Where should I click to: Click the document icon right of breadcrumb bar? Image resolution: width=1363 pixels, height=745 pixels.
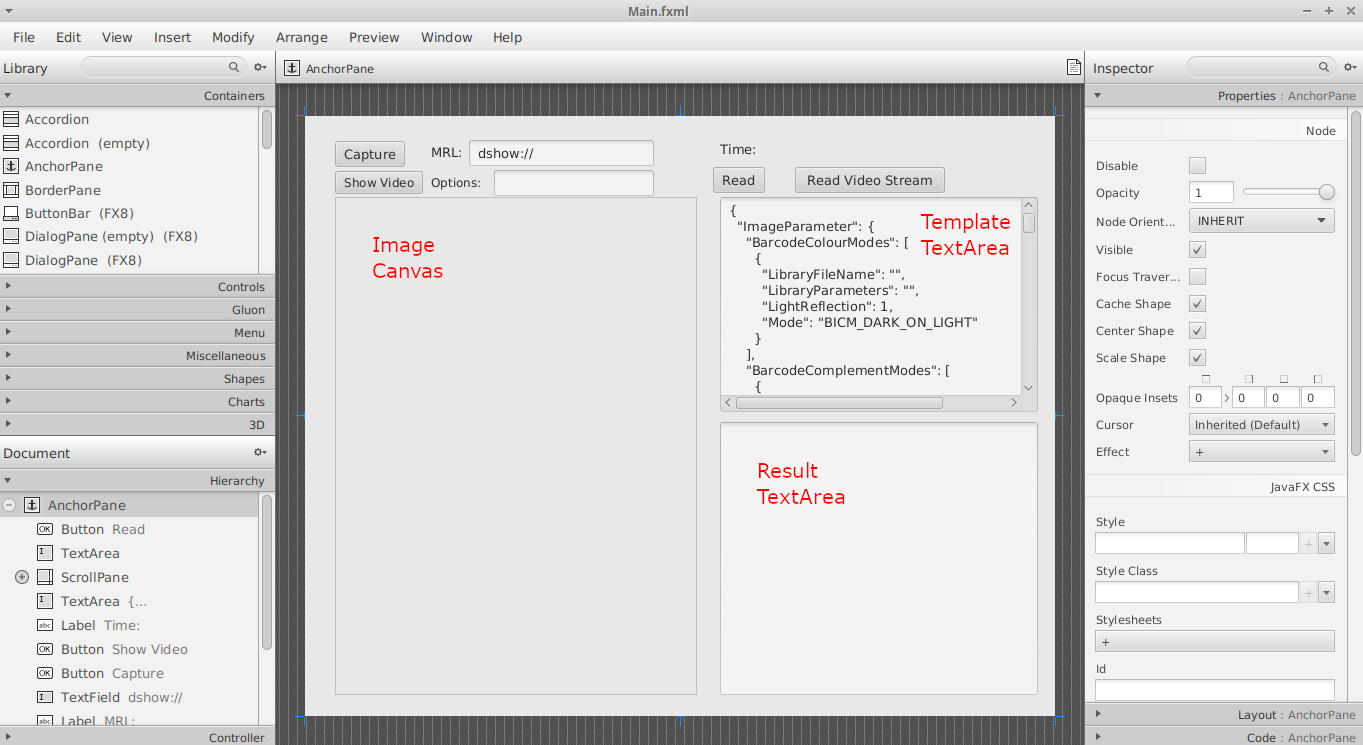point(1074,68)
